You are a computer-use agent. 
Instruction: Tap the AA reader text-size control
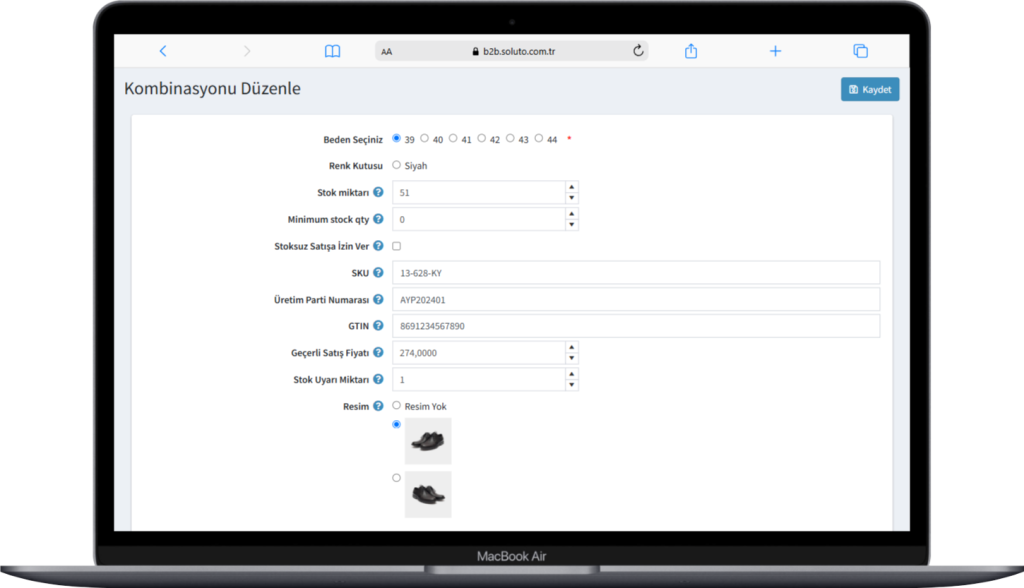click(x=387, y=52)
